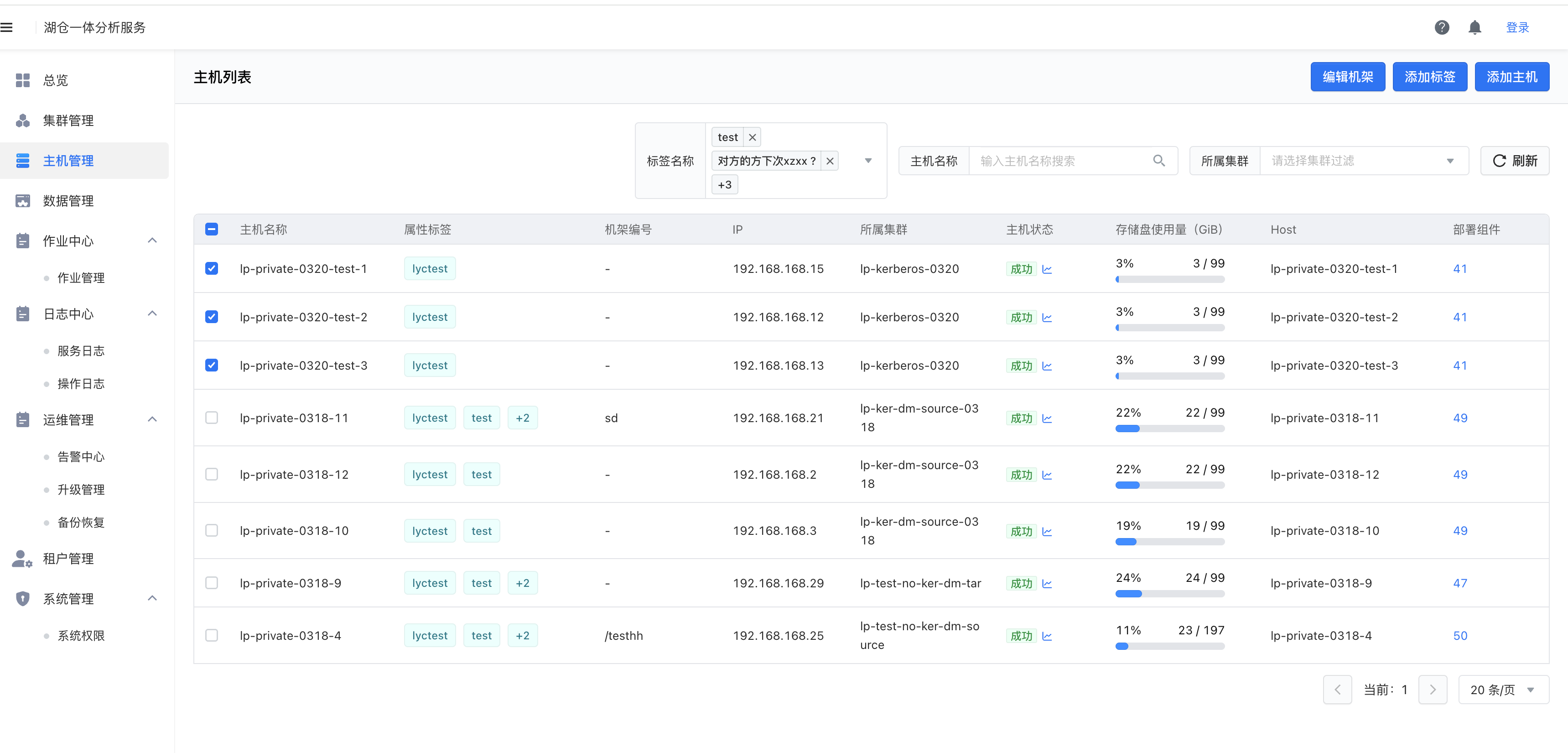Click the 登录 login link
1568x753 pixels.
coord(1517,27)
